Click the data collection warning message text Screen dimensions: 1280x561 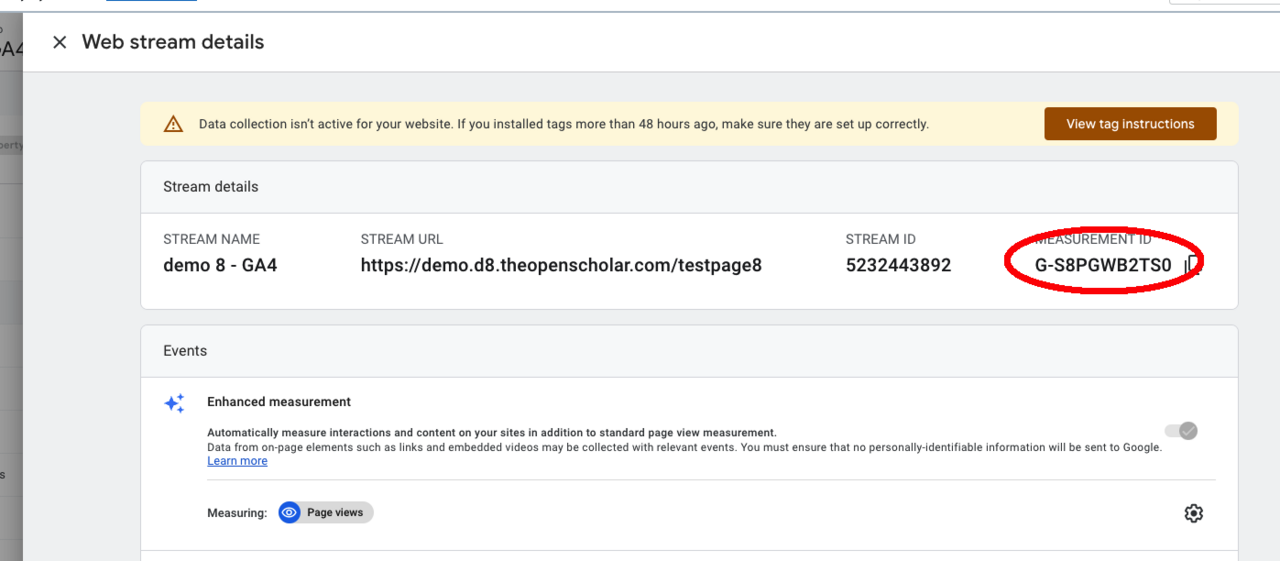(x=563, y=124)
